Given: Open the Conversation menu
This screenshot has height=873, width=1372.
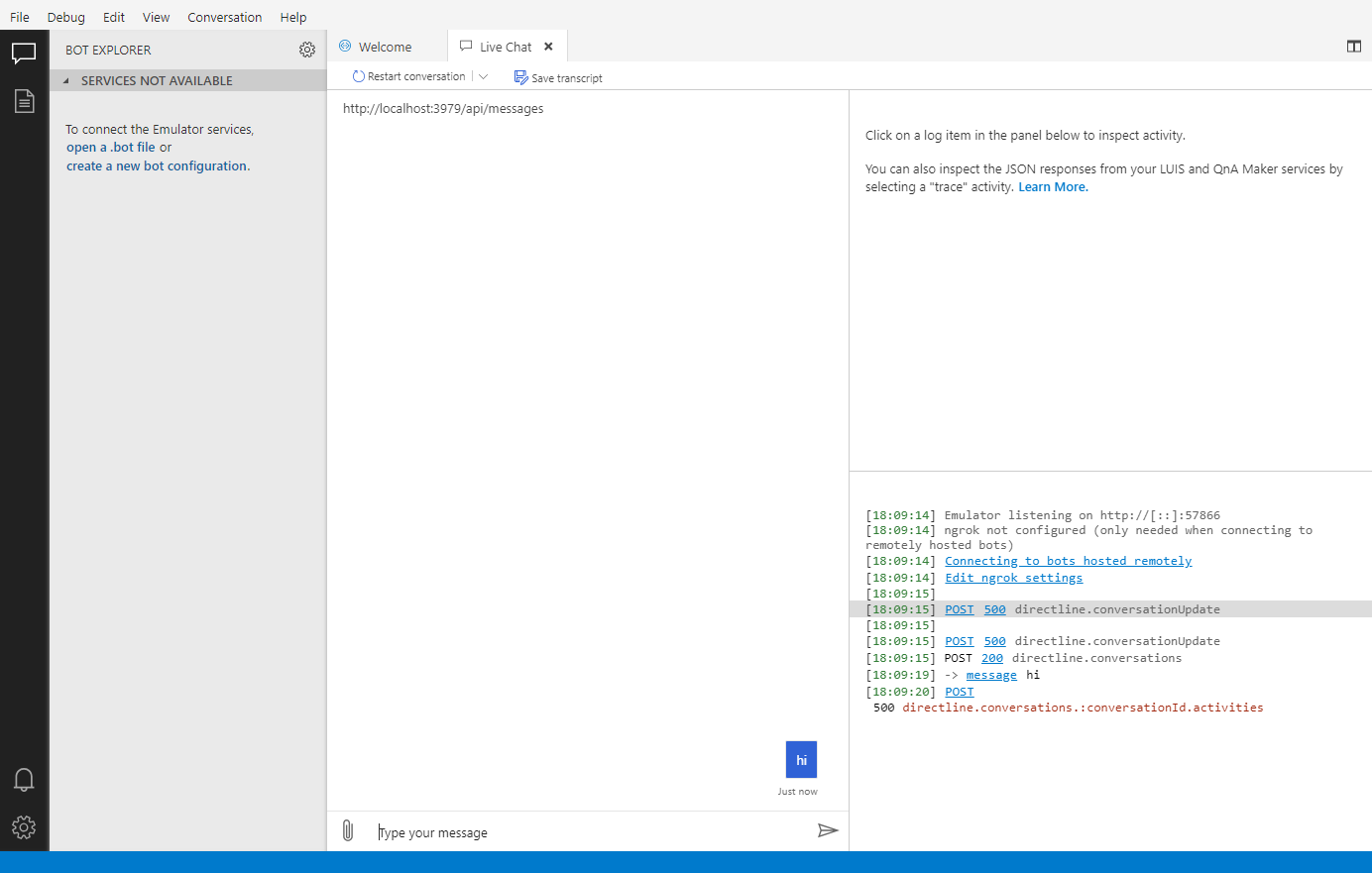Looking at the screenshot, I should point(225,17).
